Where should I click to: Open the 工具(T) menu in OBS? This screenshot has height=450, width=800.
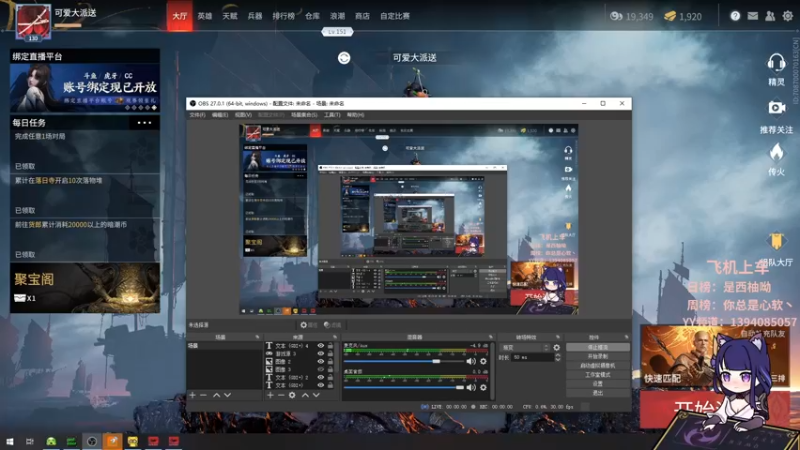tap(332, 115)
